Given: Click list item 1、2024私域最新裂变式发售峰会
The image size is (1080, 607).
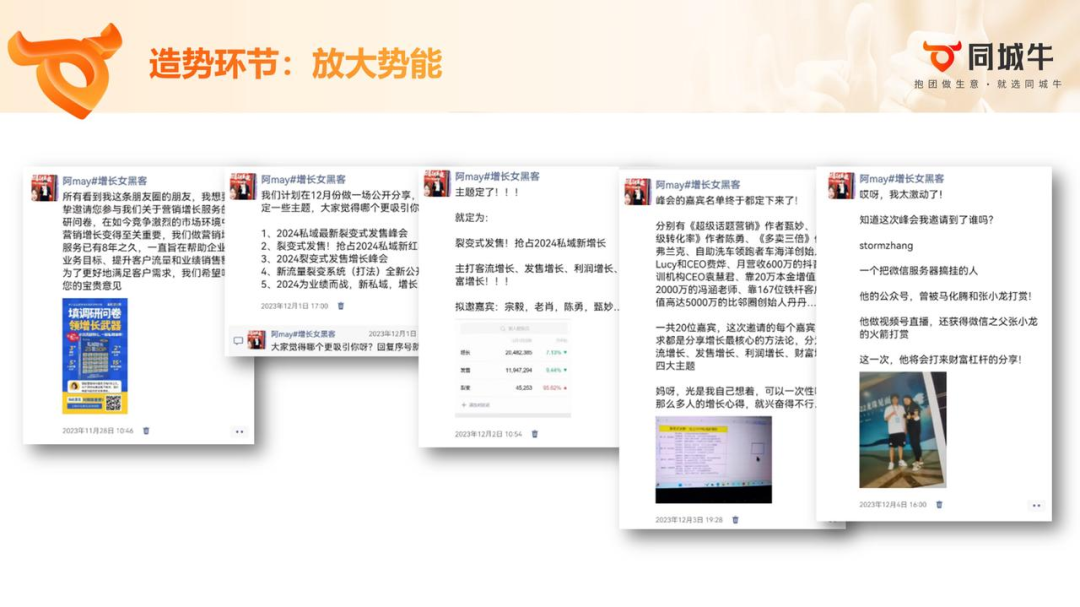Looking at the screenshot, I should click(334, 233).
